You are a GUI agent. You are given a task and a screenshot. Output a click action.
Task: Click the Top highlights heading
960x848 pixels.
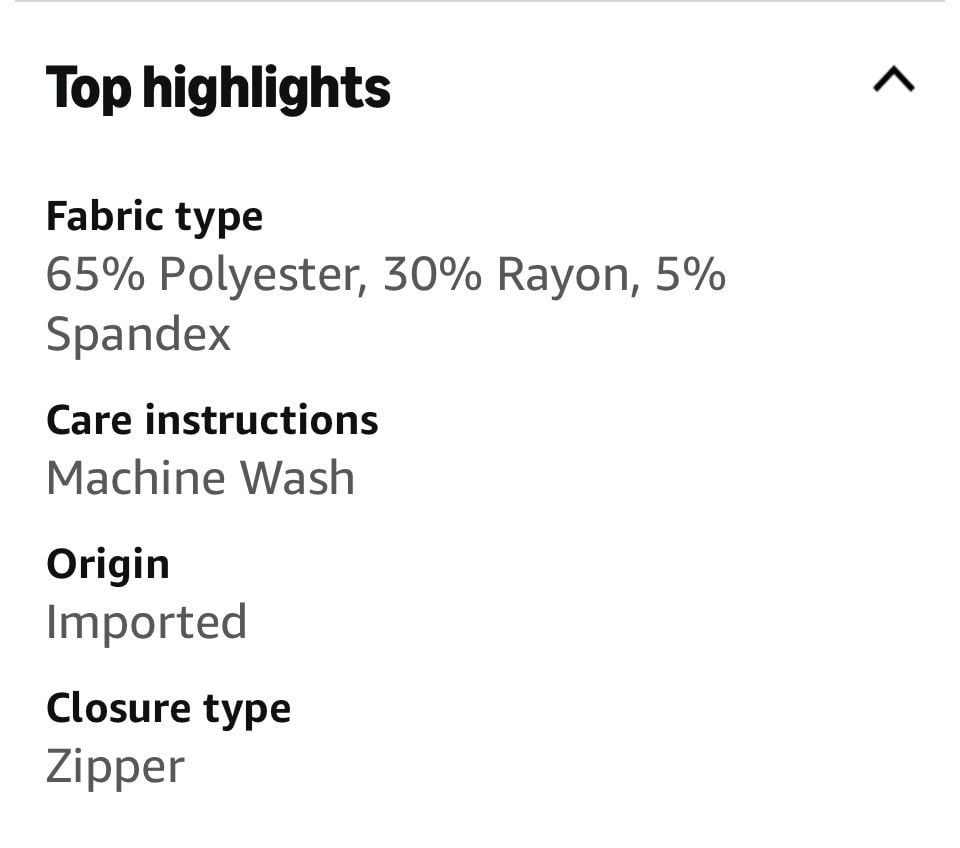(218, 89)
